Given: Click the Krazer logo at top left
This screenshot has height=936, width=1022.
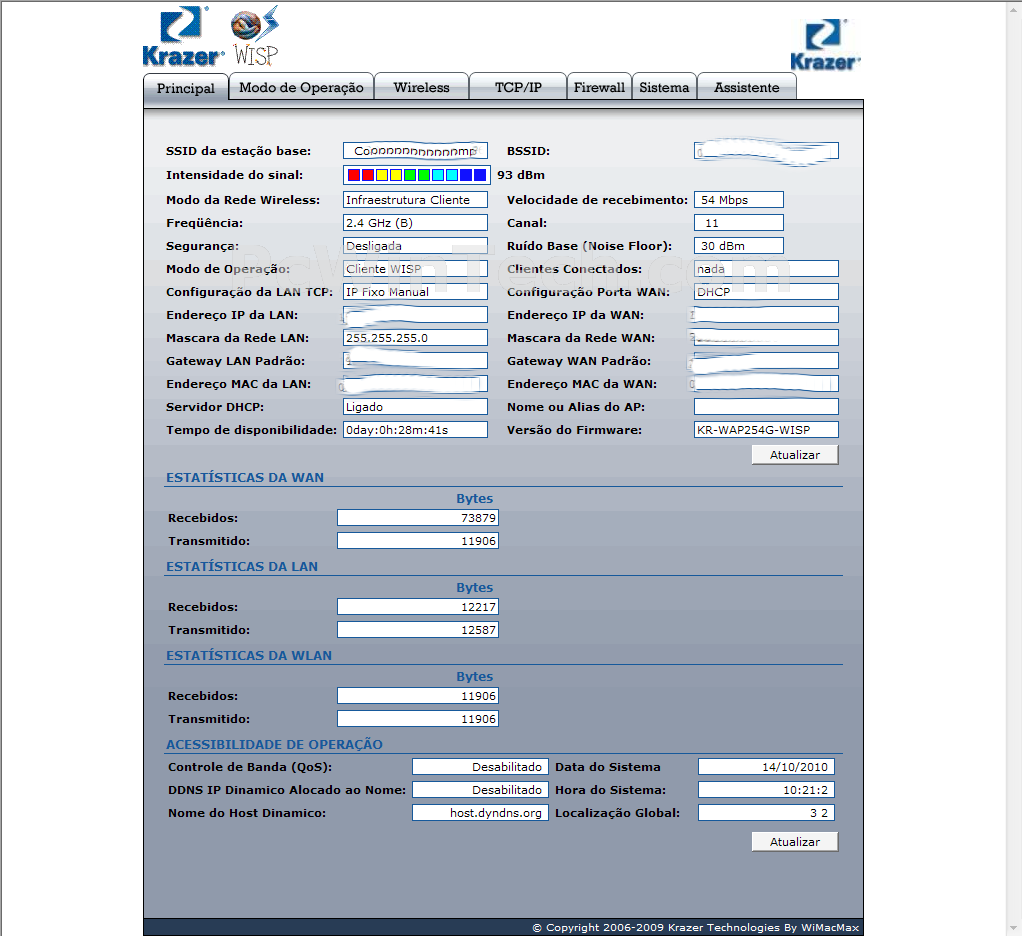Looking at the screenshot, I should pos(183,37).
